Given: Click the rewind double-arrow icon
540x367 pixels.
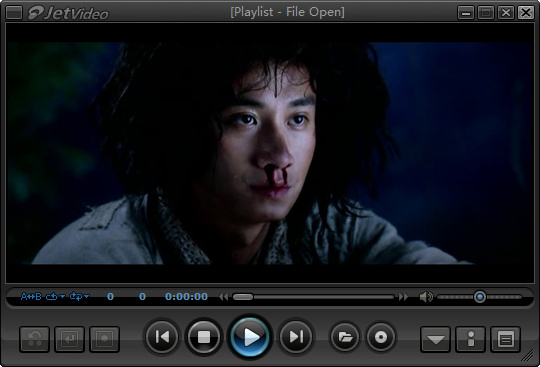Looking at the screenshot, I should click(224, 297).
